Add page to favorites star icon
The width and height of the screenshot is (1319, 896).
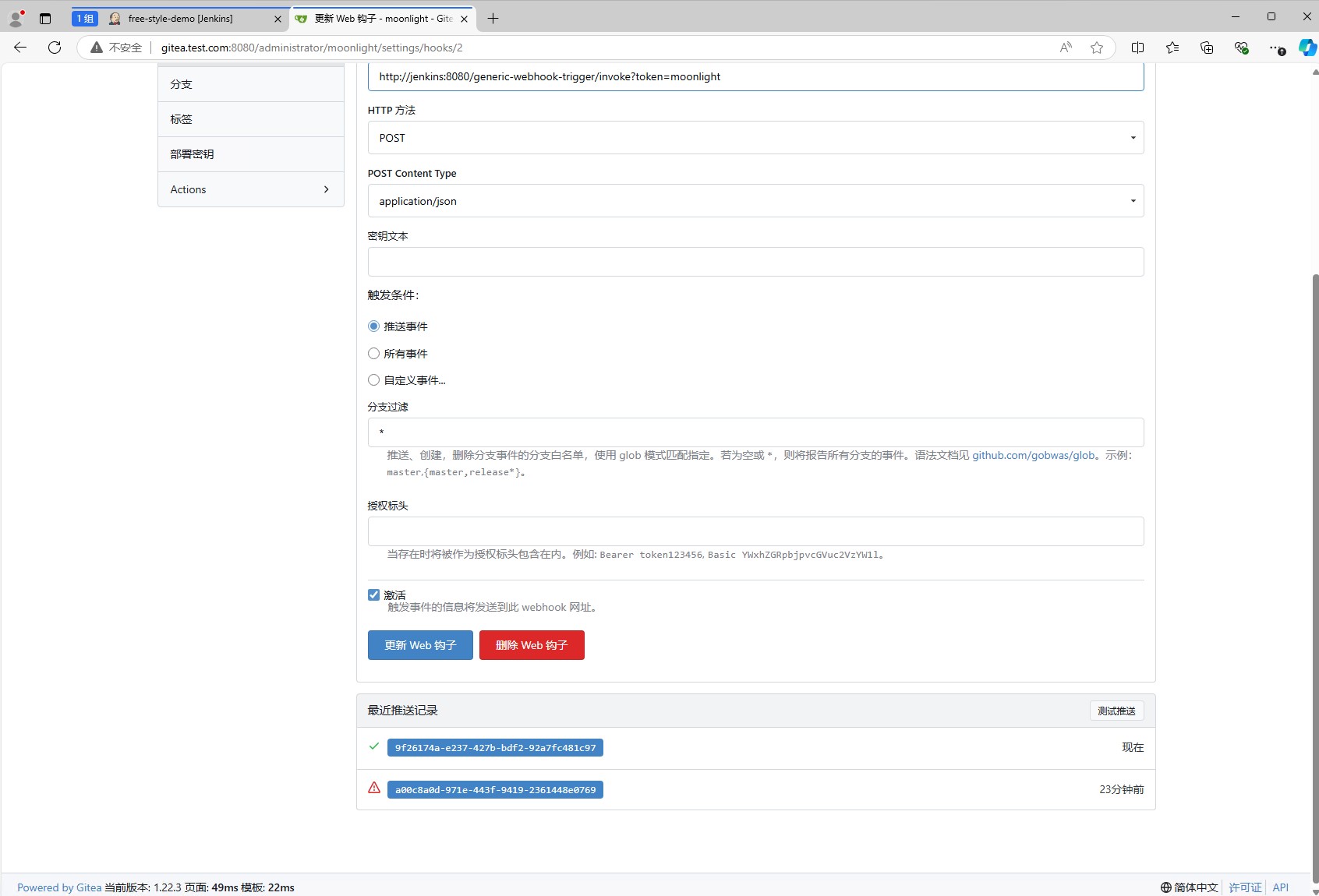click(1097, 48)
